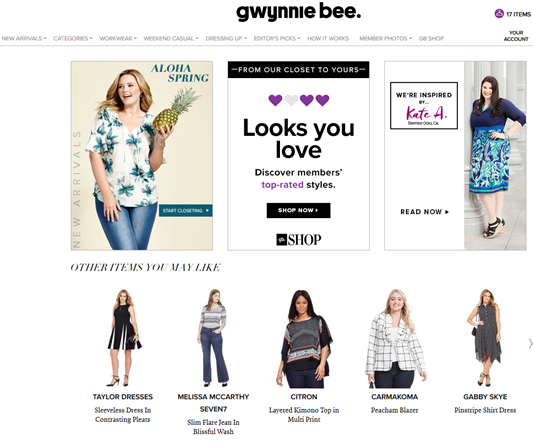Image resolution: width=533 pixels, height=445 pixels.
Task: Click the gwynnie bee logo
Action: click(298, 12)
